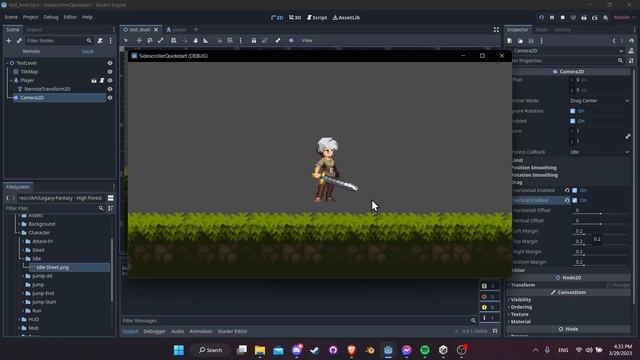Toggle visibility of RemoteTransform2D node
640x360 pixels.
(x=110, y=89)
